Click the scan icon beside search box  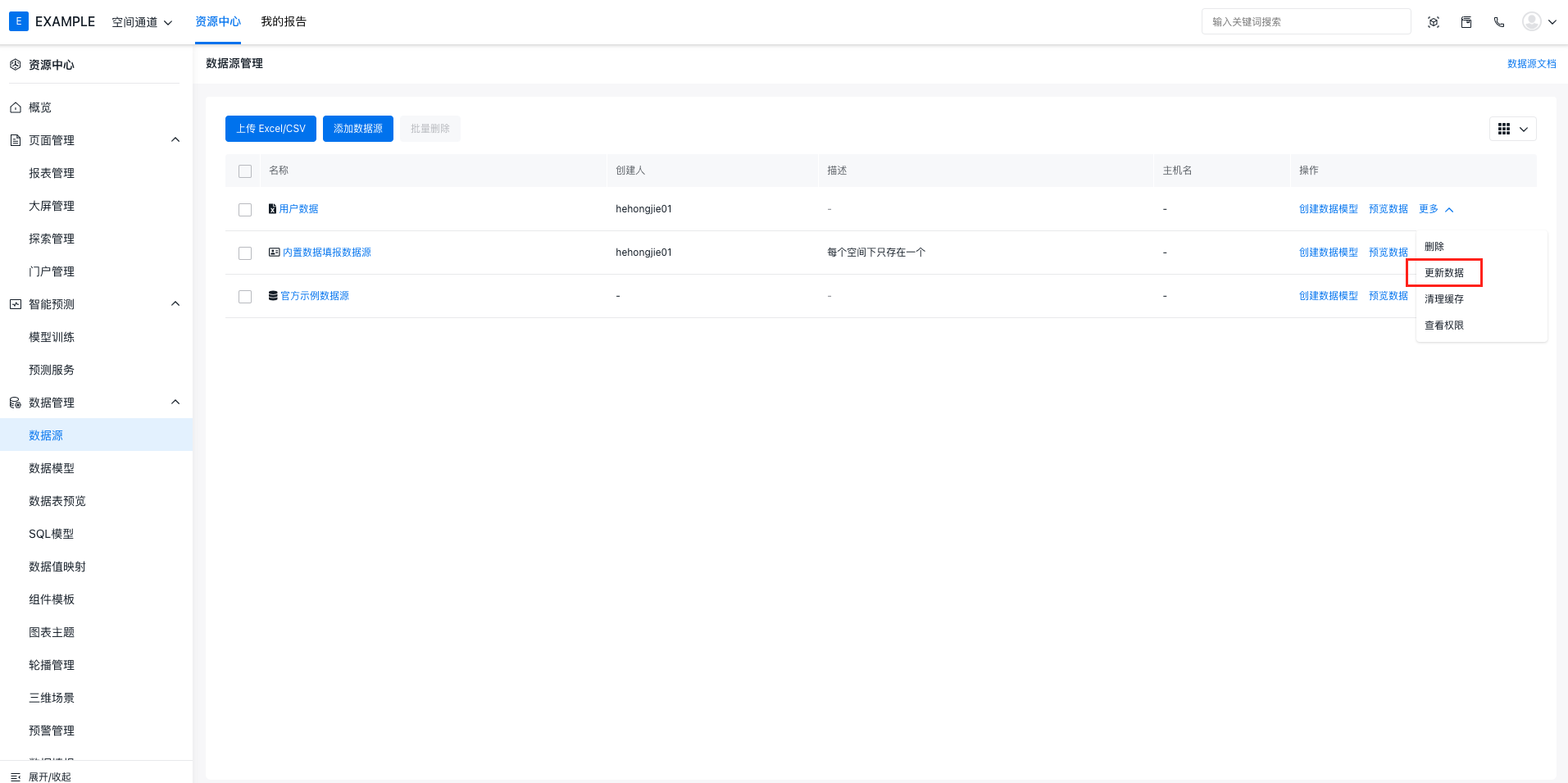point(1434,22)
